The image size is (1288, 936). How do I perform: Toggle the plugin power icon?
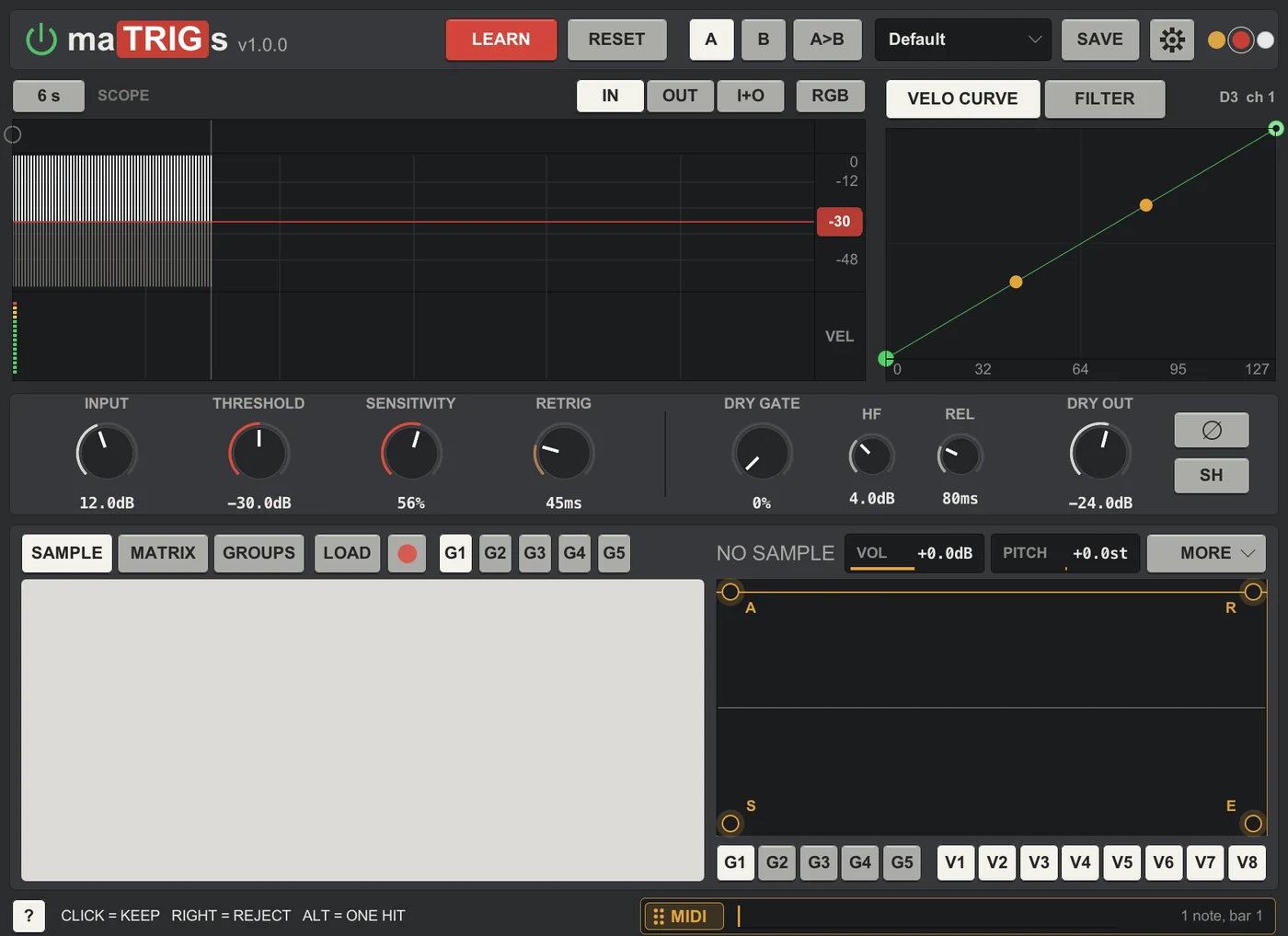tap(41, 40)
